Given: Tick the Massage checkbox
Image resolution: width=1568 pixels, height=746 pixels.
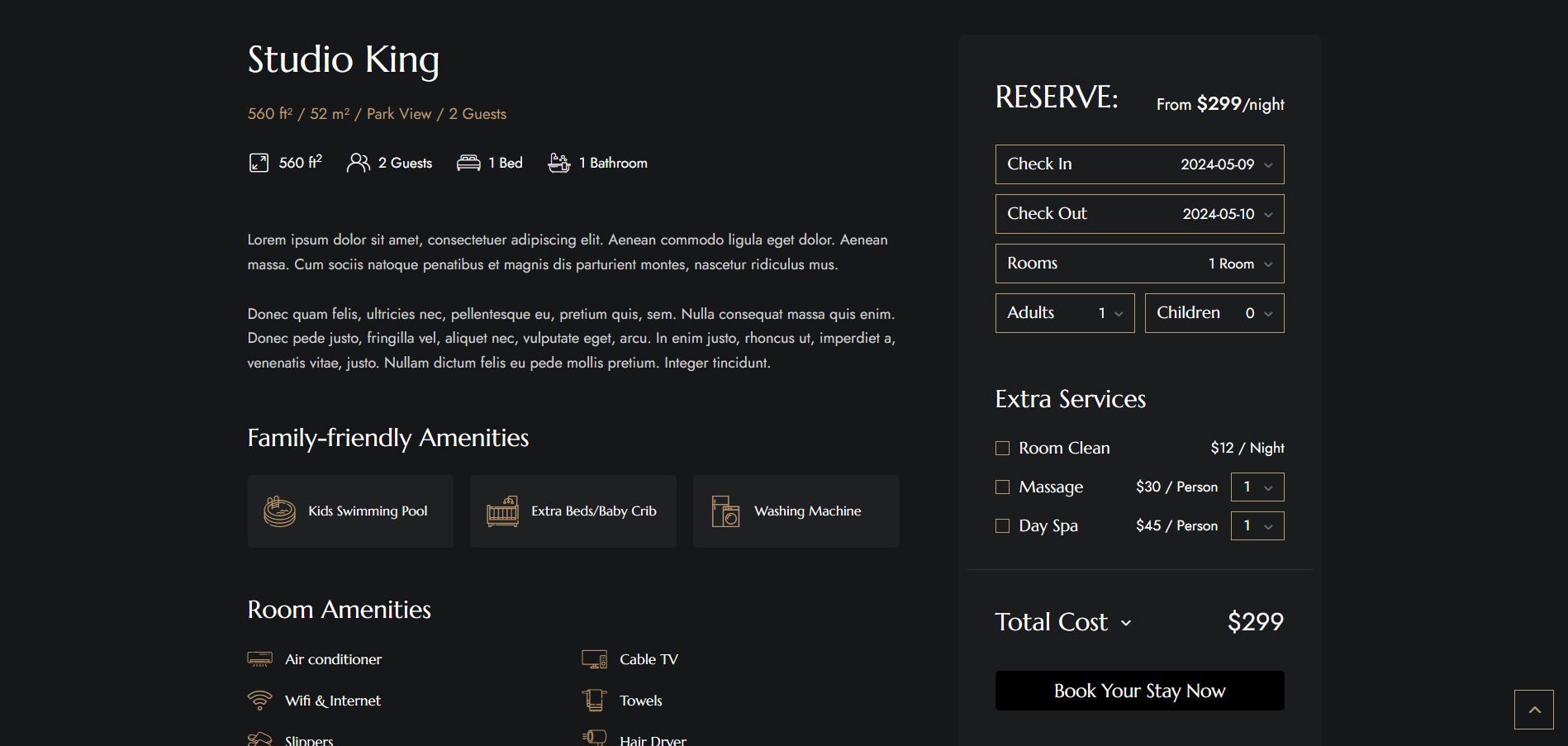Looking at the screenshot, I should 1003,487.
